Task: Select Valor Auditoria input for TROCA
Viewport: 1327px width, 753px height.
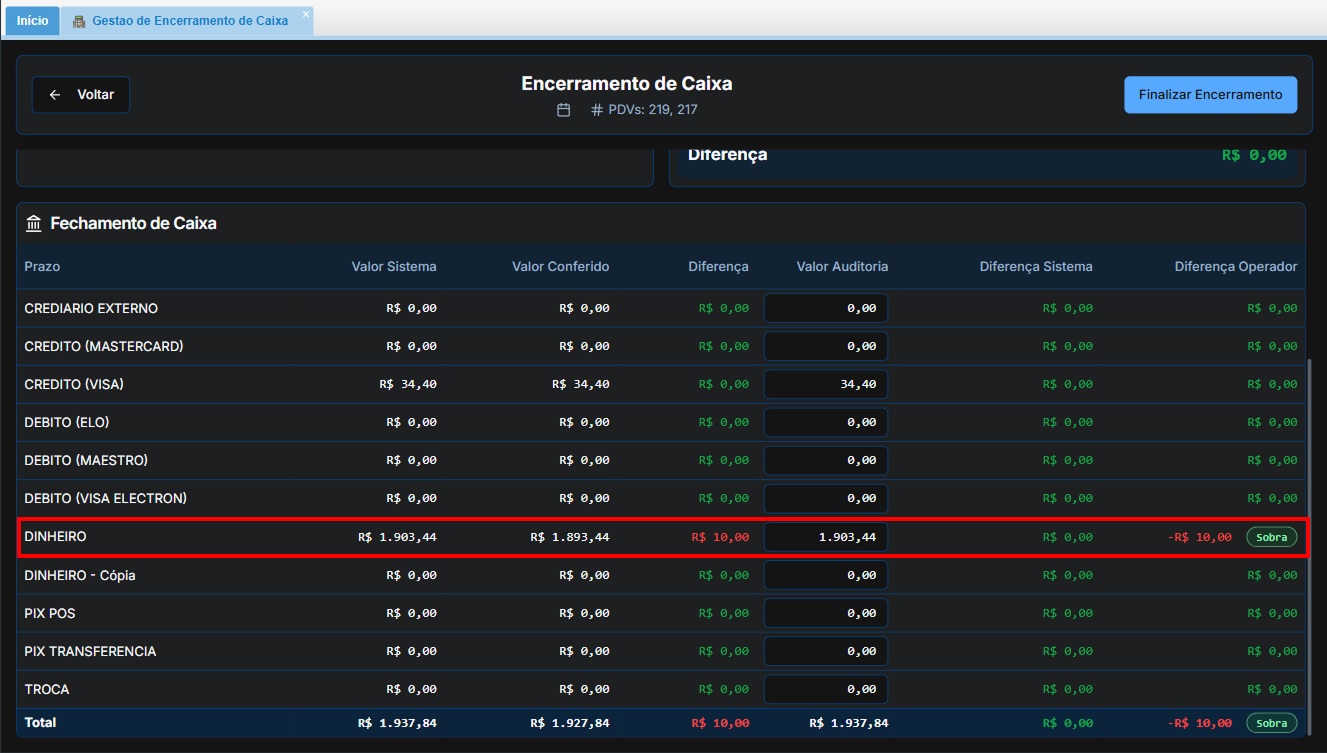Action: [x=826, y=689]
